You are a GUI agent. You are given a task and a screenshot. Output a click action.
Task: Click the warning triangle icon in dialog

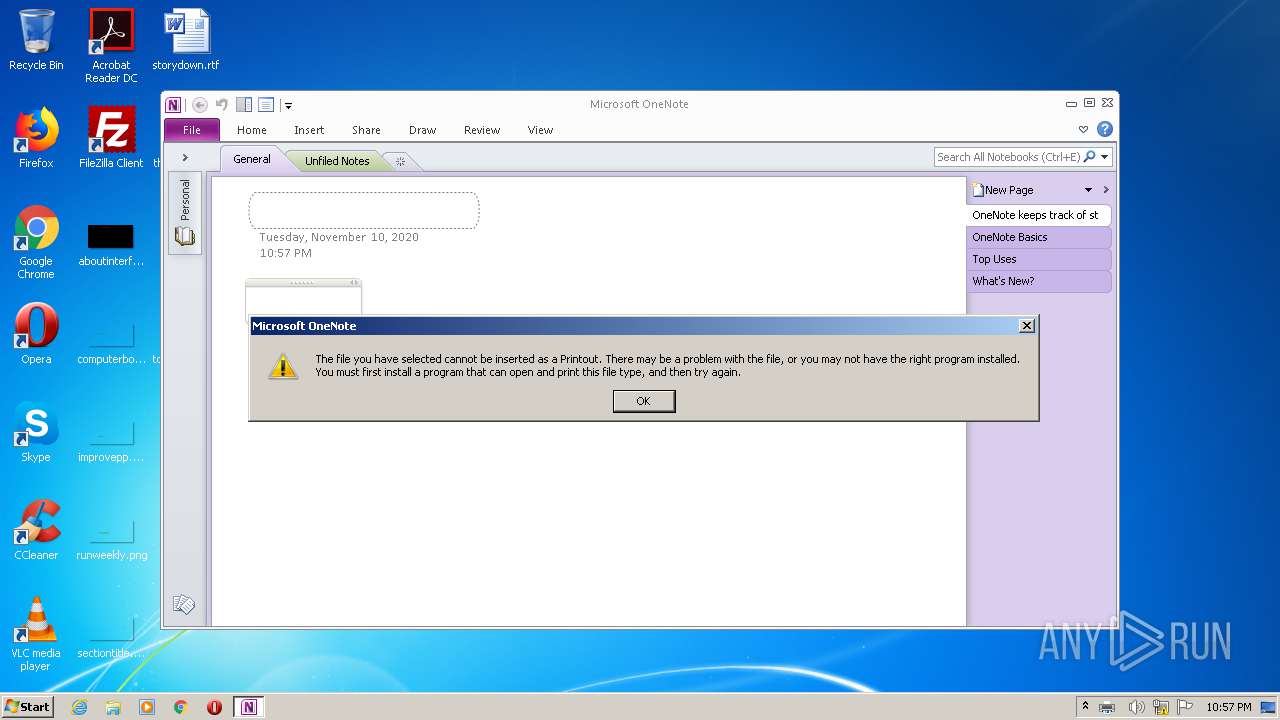[284, 367]
